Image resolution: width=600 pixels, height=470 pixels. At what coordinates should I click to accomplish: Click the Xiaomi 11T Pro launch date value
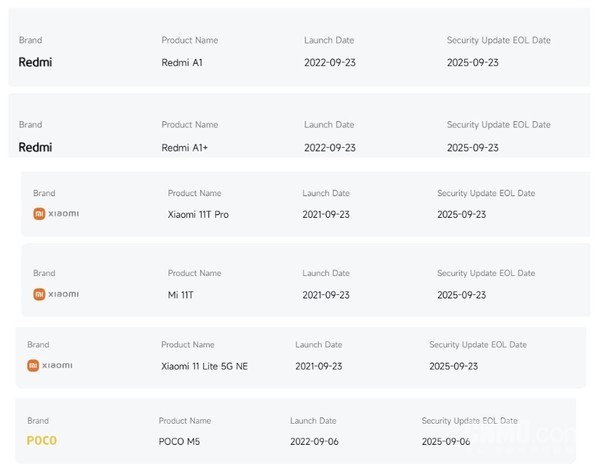[x=327, y=214]
